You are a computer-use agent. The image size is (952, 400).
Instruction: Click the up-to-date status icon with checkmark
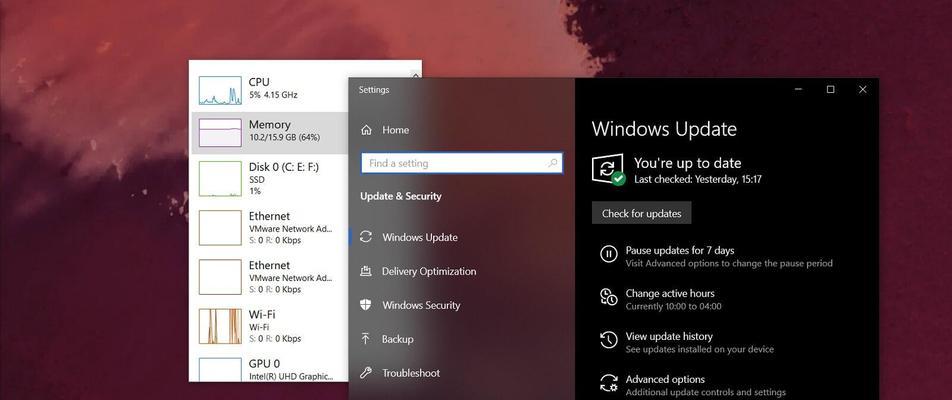[608, 169]
